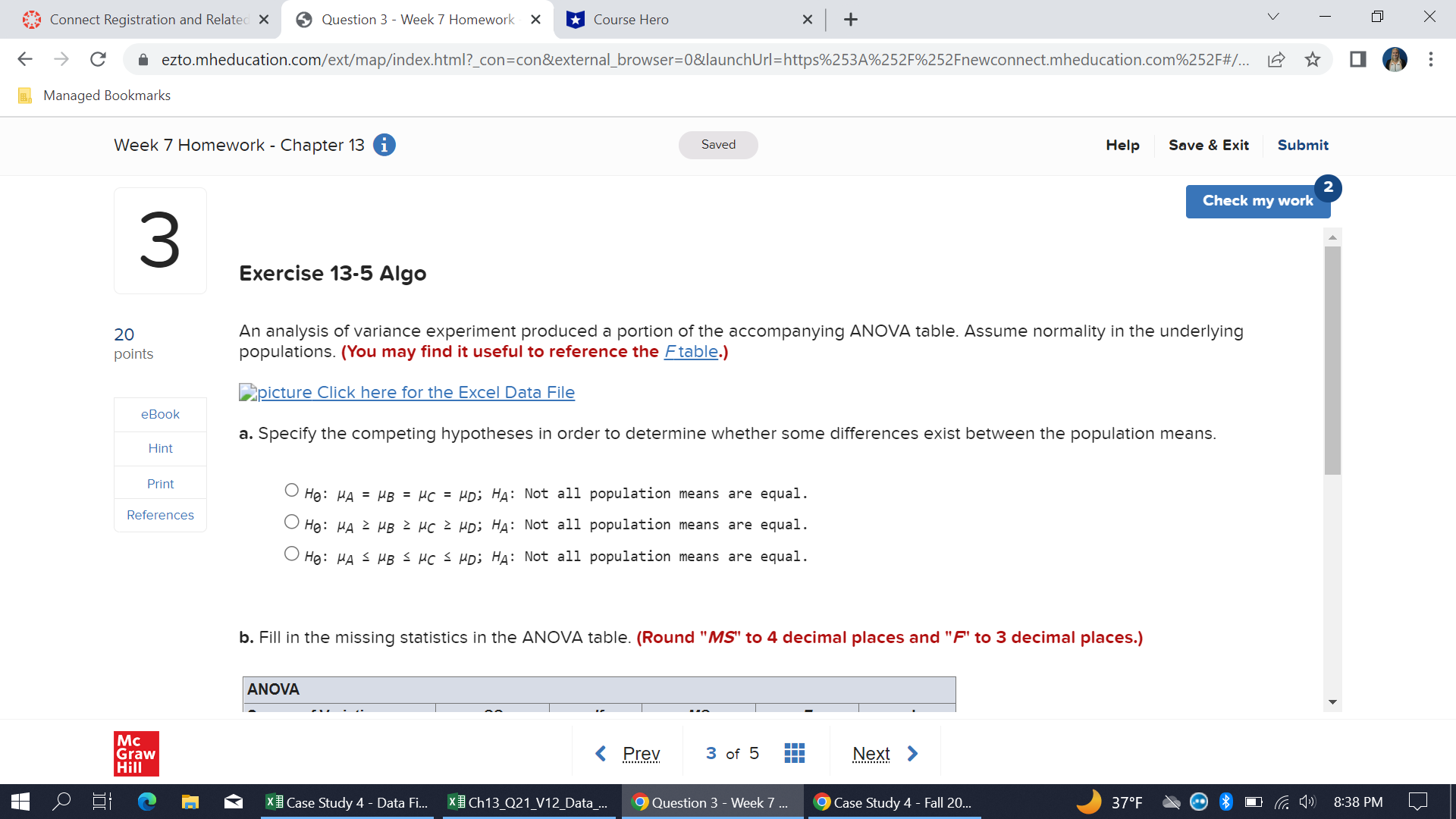Click the Submit button
The image size is (1456, 819).
pos(1303,145)
